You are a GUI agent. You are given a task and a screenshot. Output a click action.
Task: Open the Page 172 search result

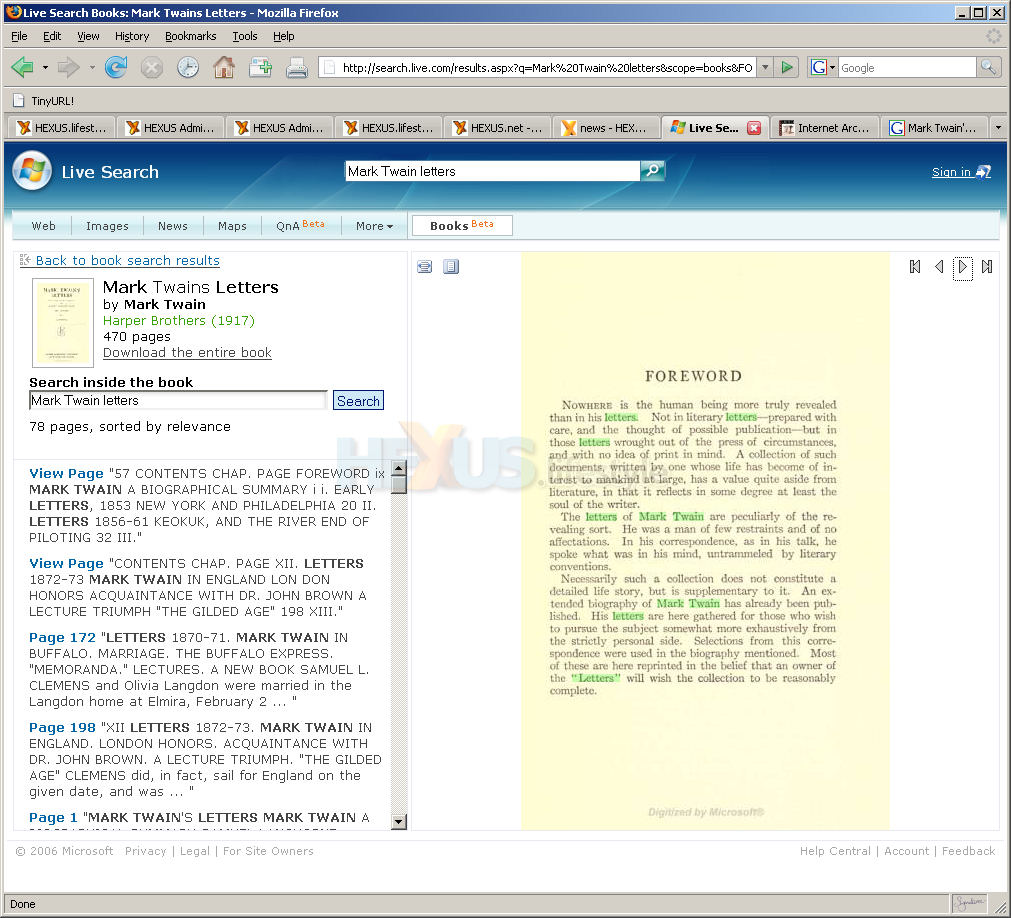pyautogui.click(x=63, y=638)
